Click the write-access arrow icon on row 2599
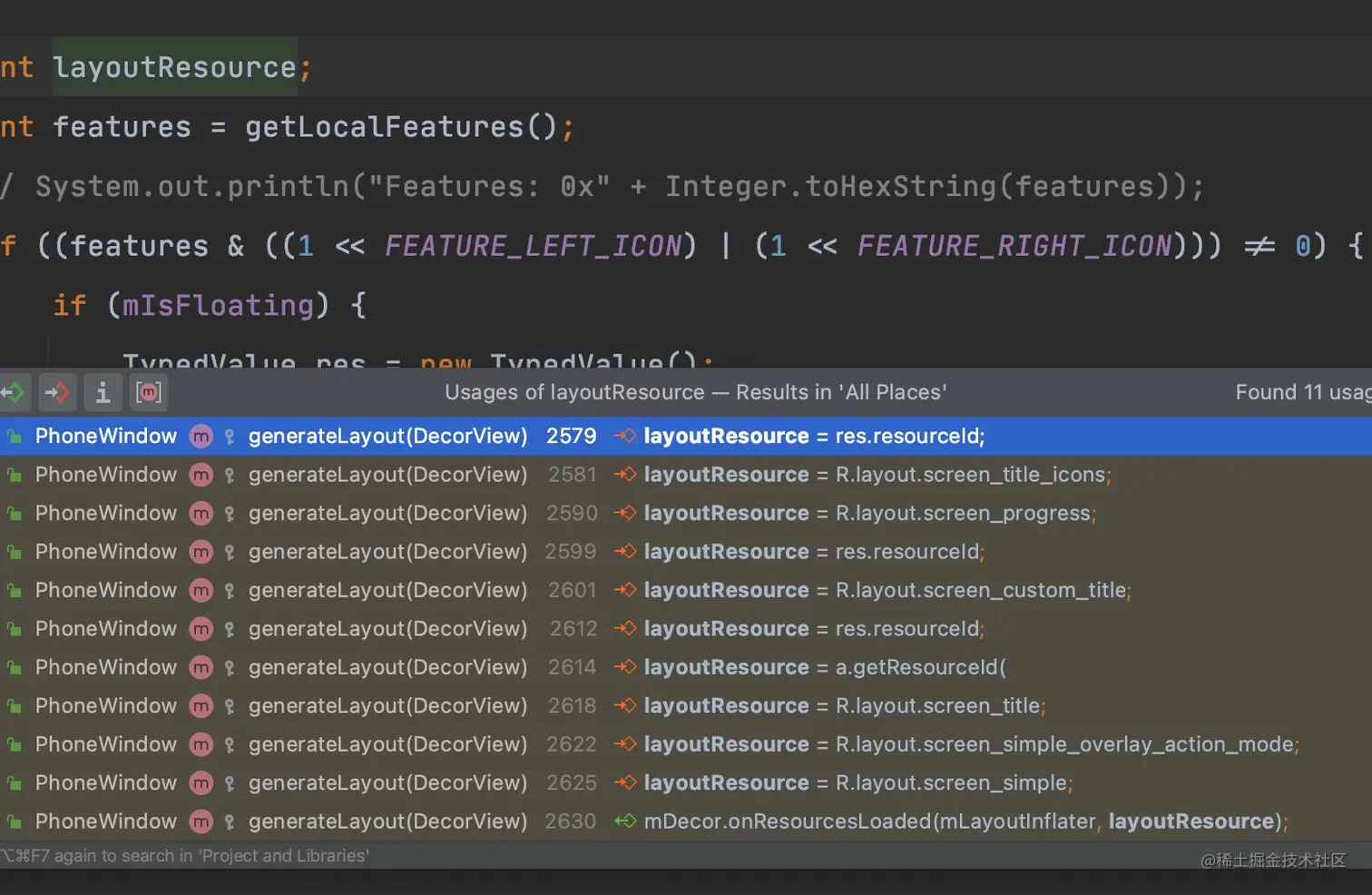This screenshot has height=895, width=1372. [625, 552]
